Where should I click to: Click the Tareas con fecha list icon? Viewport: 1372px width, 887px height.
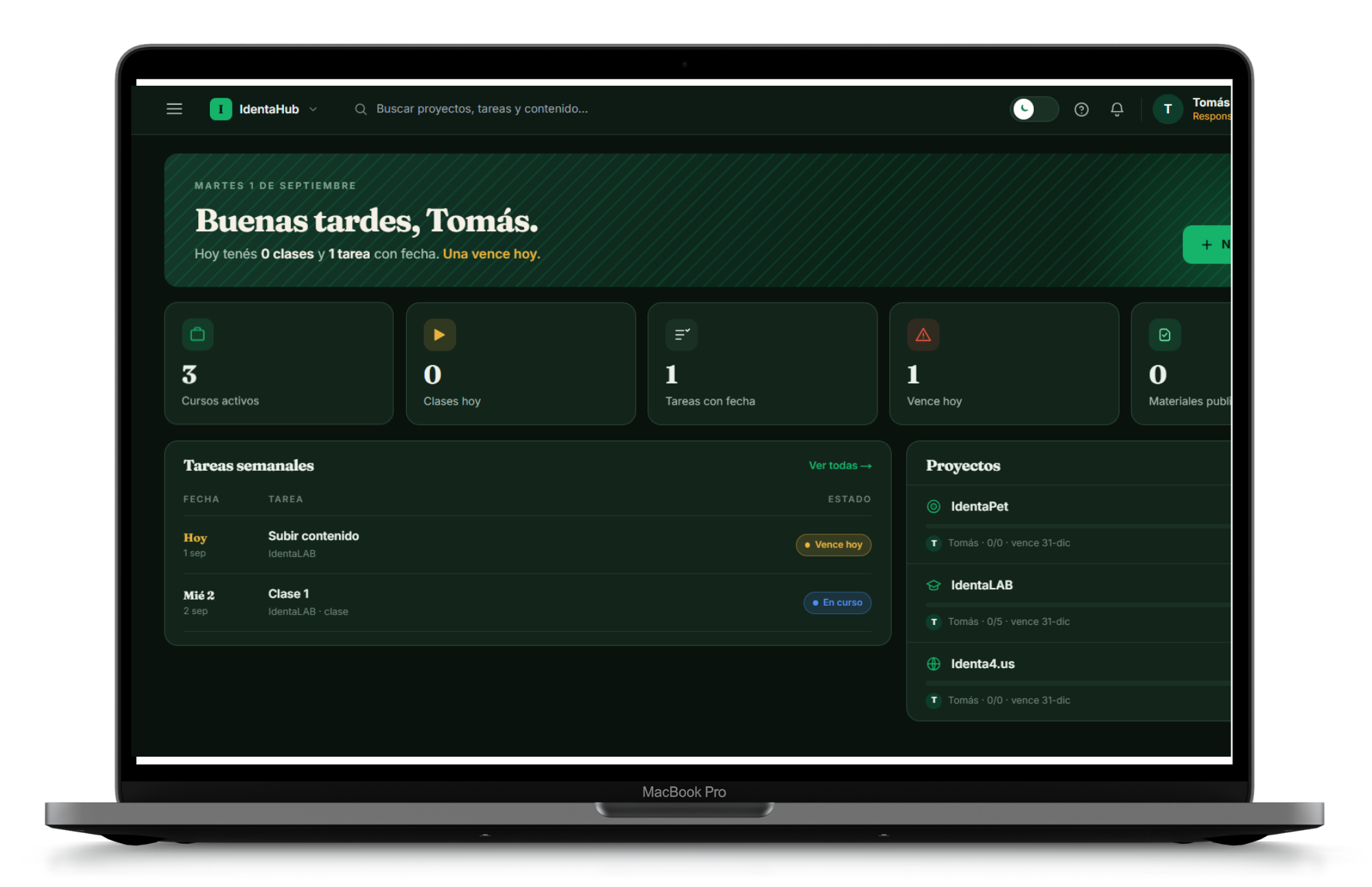681,335
